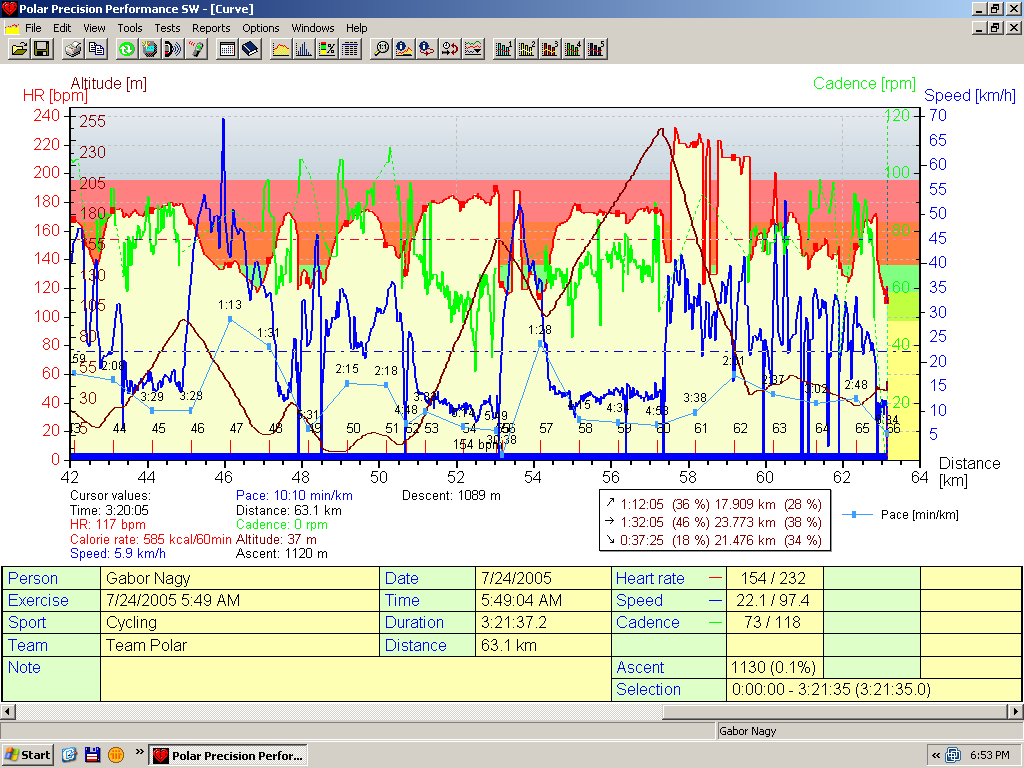Click the time swap arrows icon
Image resolution: width=1024 pixels, height=768 pixels.
tap(449, 49)
